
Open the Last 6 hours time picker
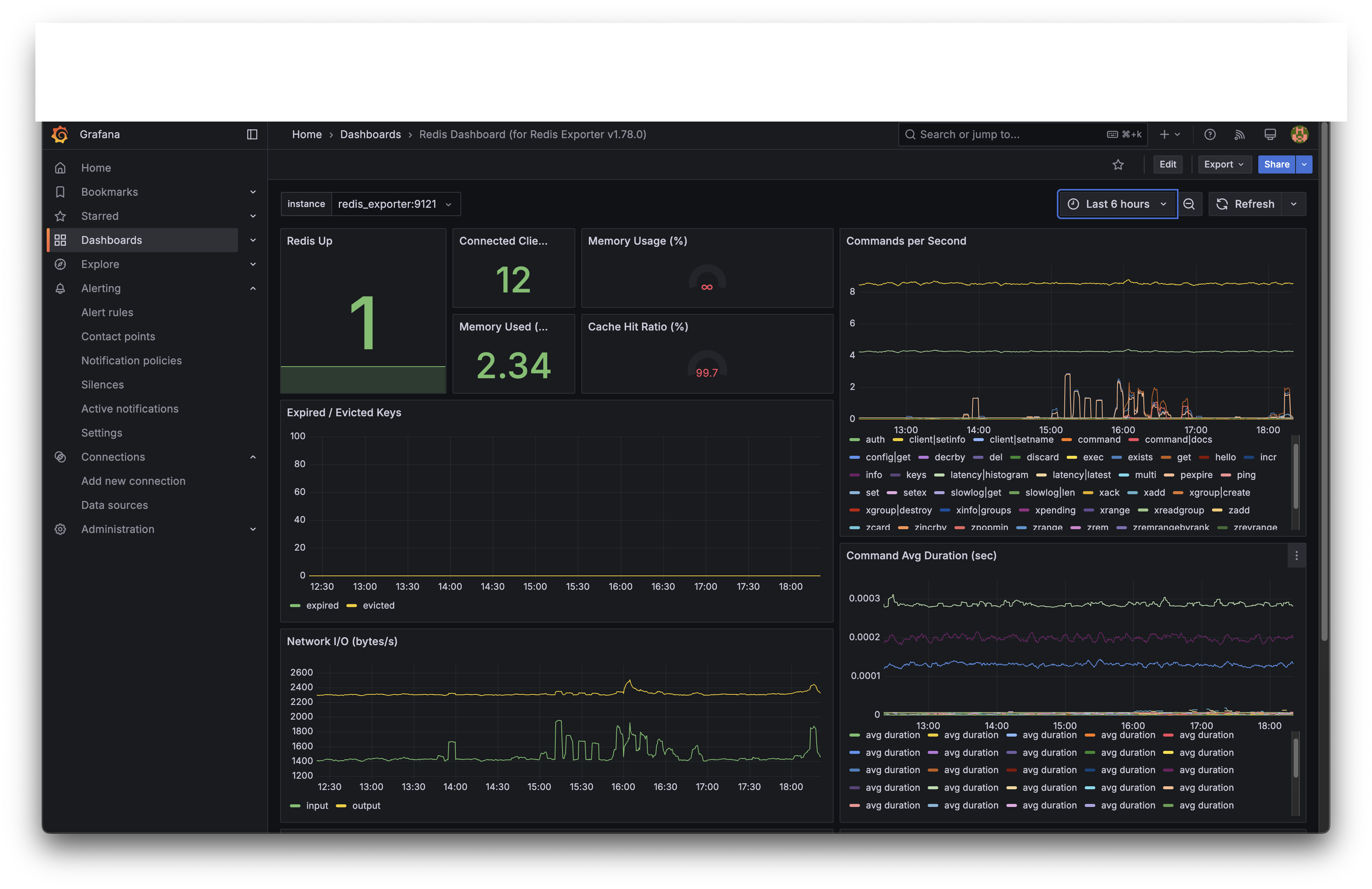1117,204
